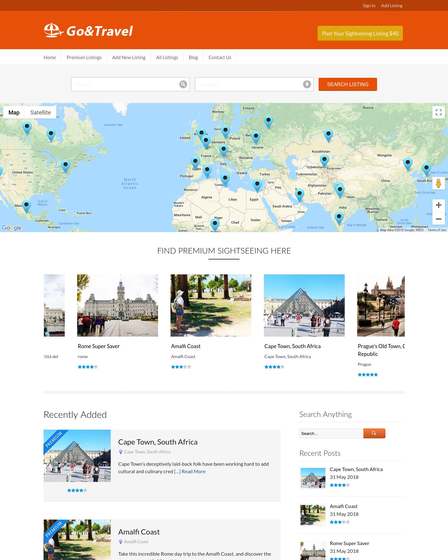Open the Blog page
Viewport: 448px width, 560px height.
point(193,57)
